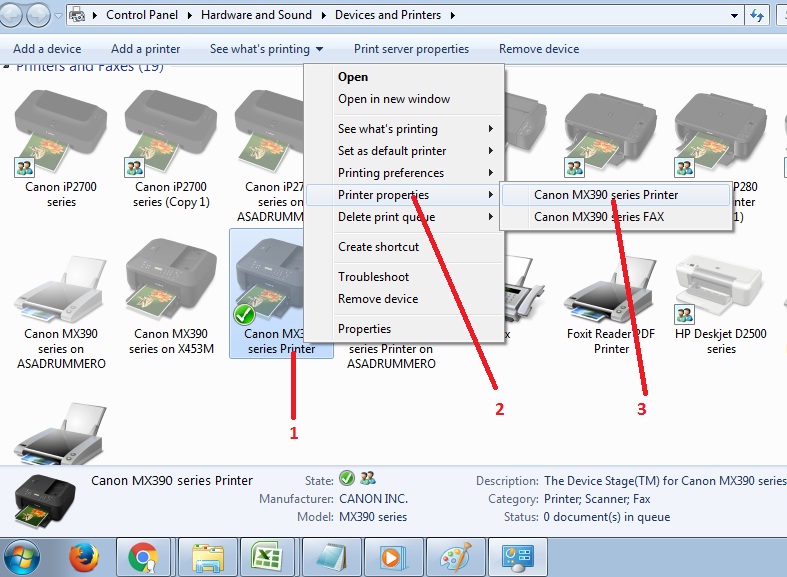Expand See what's printing toolbar dropdown arrow
Screen dimensions: 787x577
pyautogui.click(x=320, y=49)
